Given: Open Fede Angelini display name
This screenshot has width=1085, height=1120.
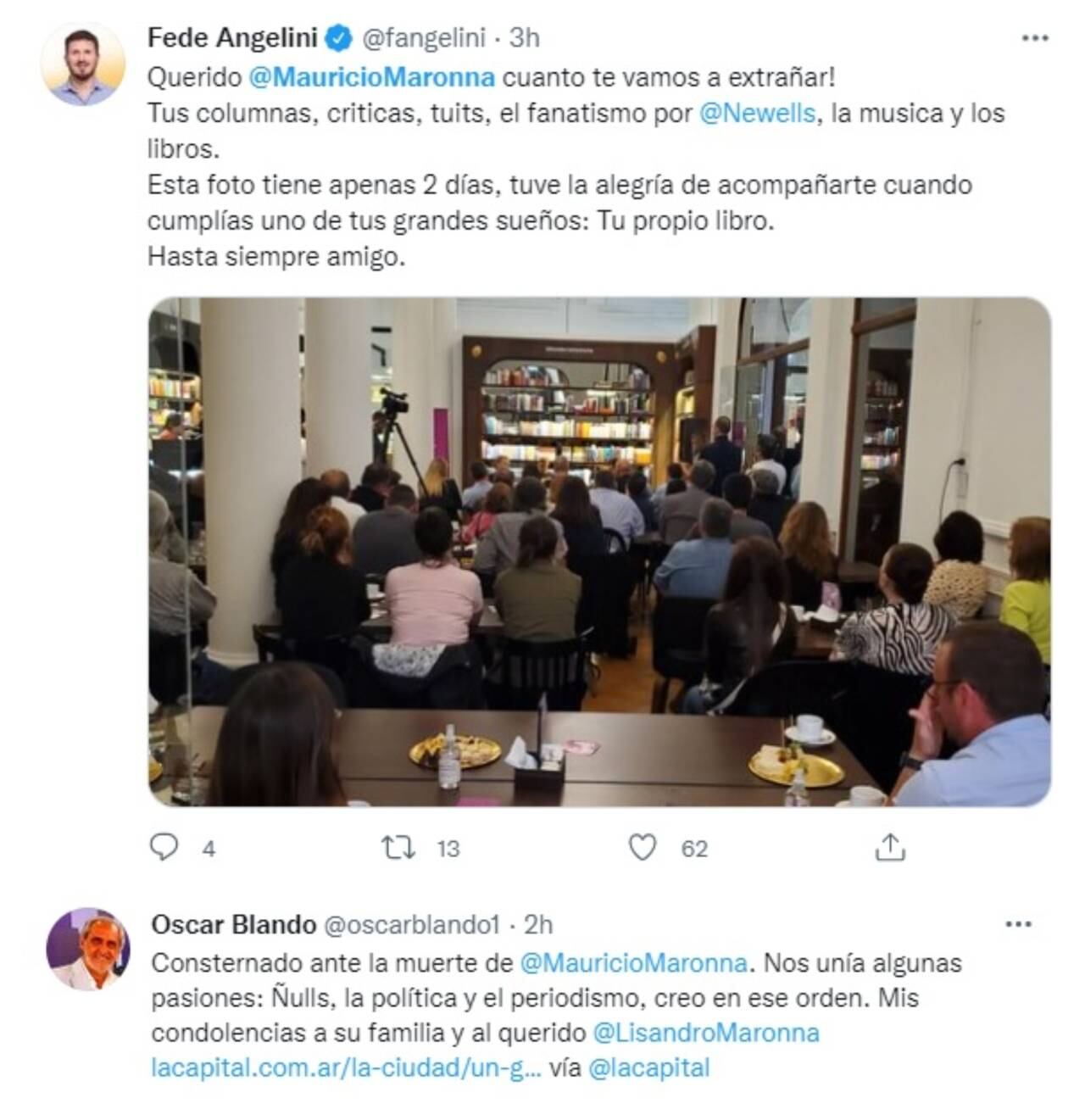Looking at the screenshot, I should (x=232, y=38).
